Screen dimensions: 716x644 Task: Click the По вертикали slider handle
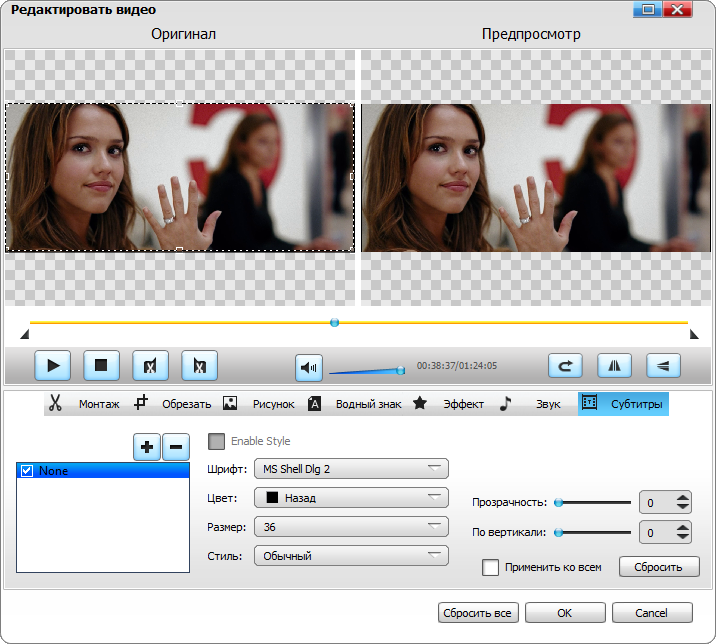558,533
